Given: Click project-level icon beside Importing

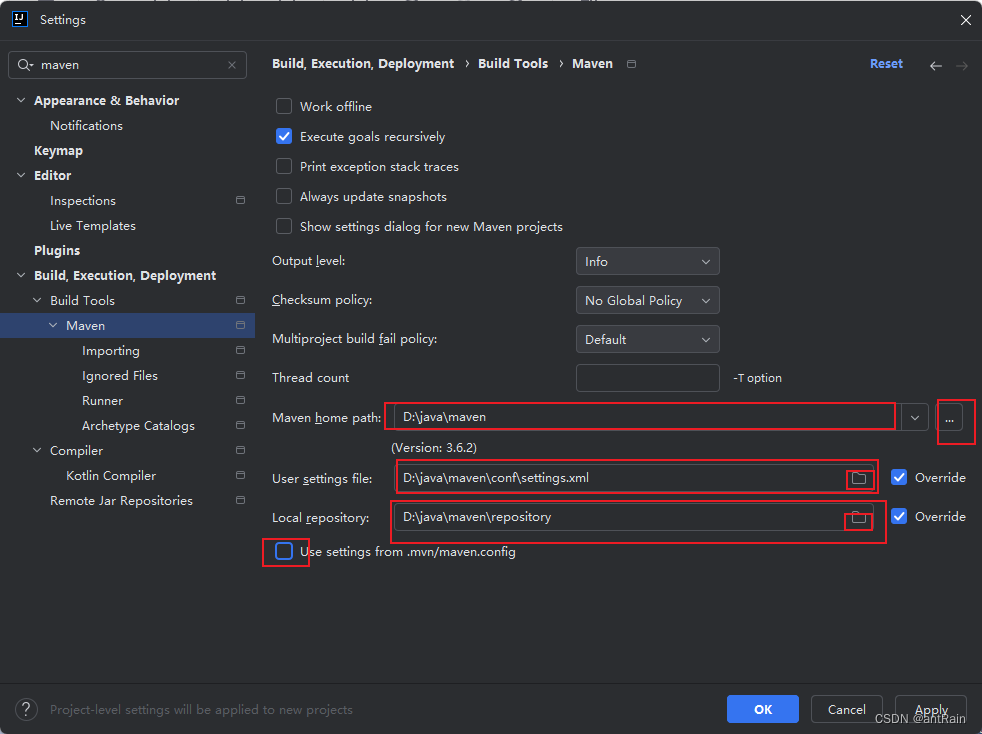Looking at the screenshot, I should [240, 351].
